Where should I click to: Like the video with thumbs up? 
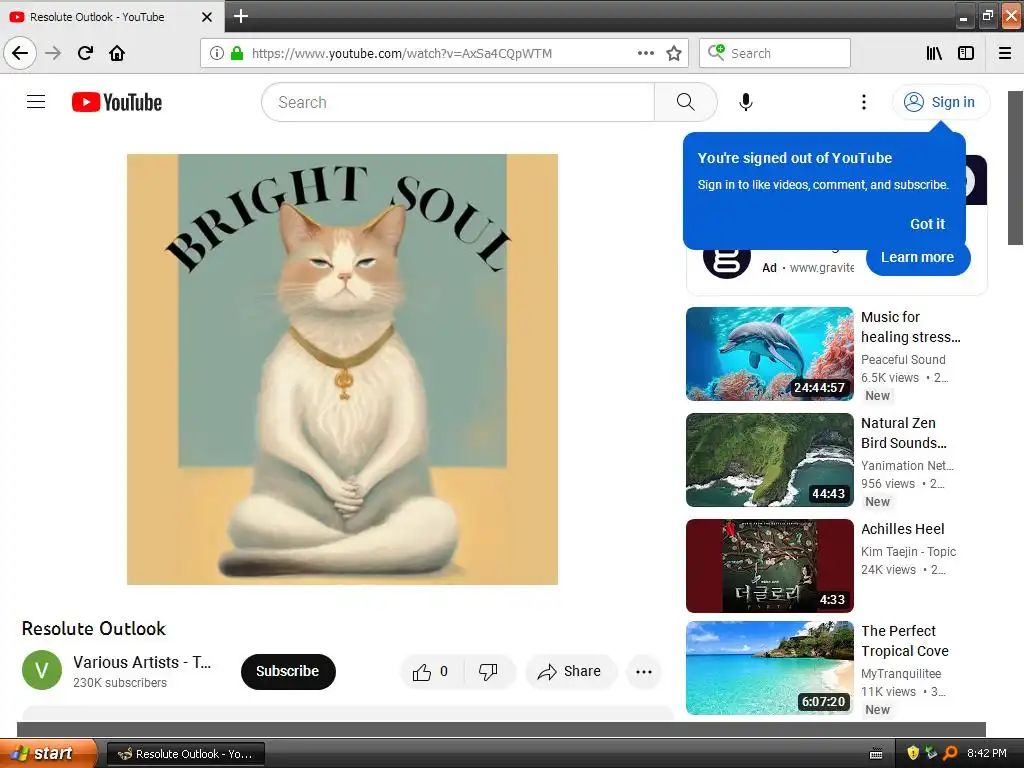(430, 671)
